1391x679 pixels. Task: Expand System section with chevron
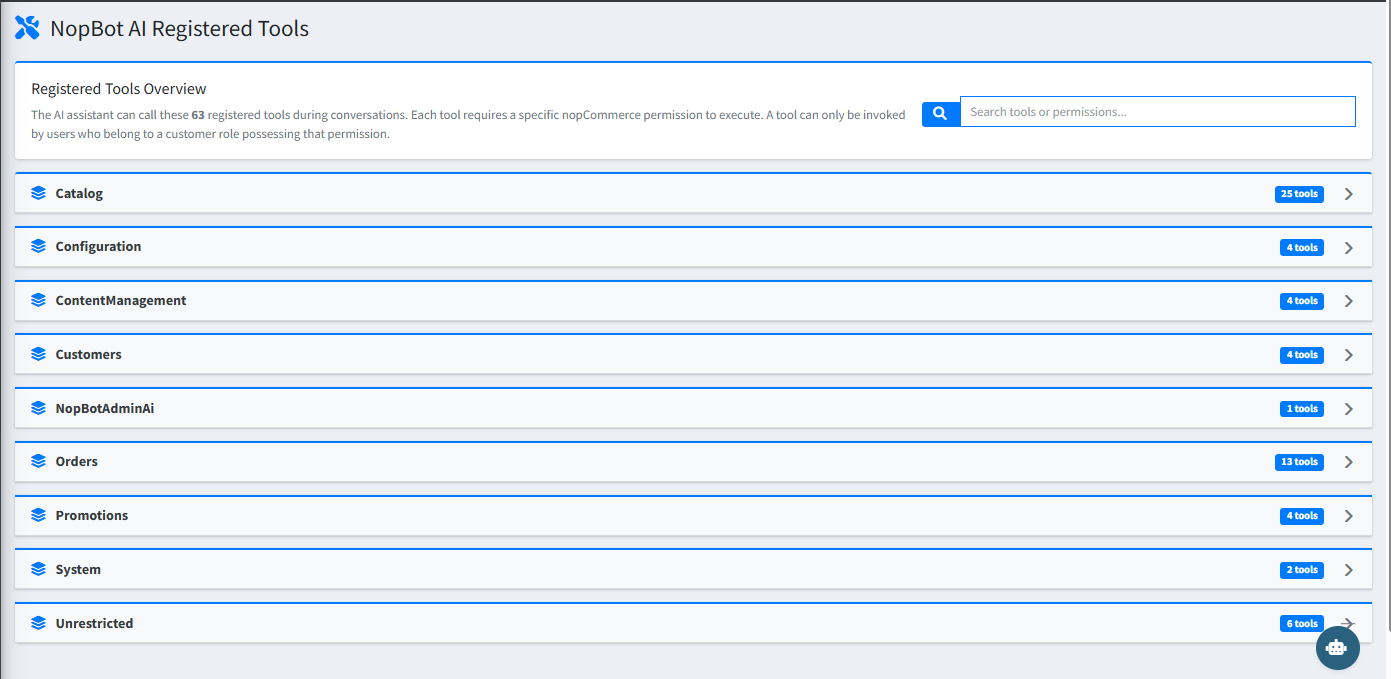(x=1348, y=570)
